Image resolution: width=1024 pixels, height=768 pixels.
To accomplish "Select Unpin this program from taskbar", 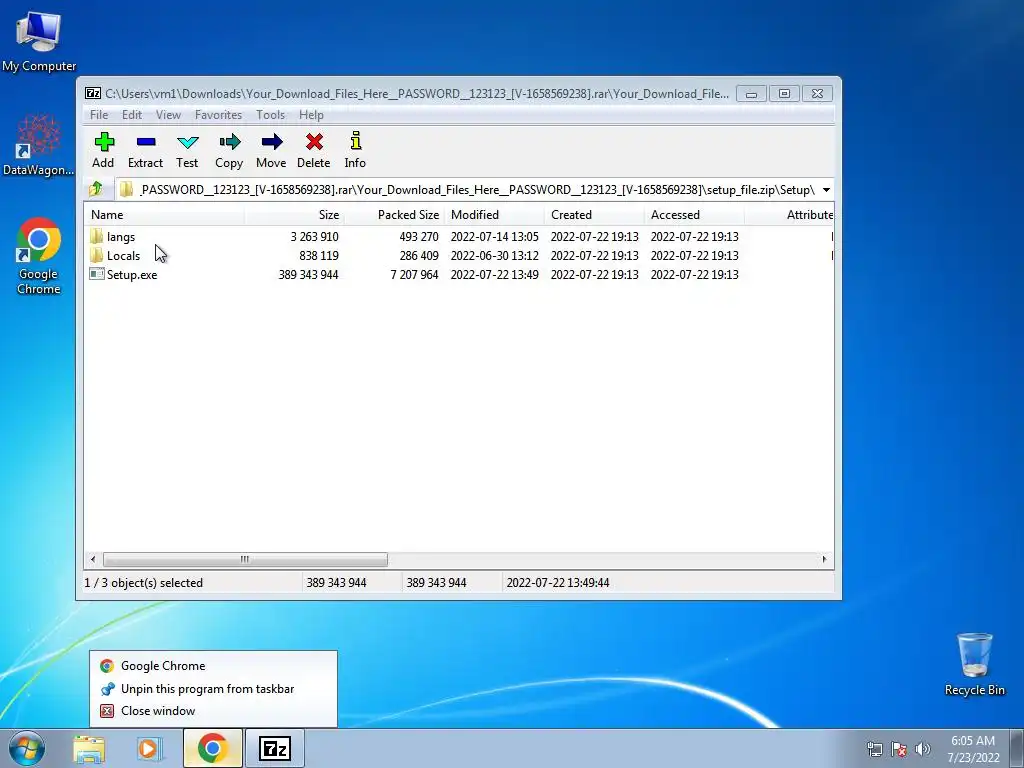I will click(213, 689).
